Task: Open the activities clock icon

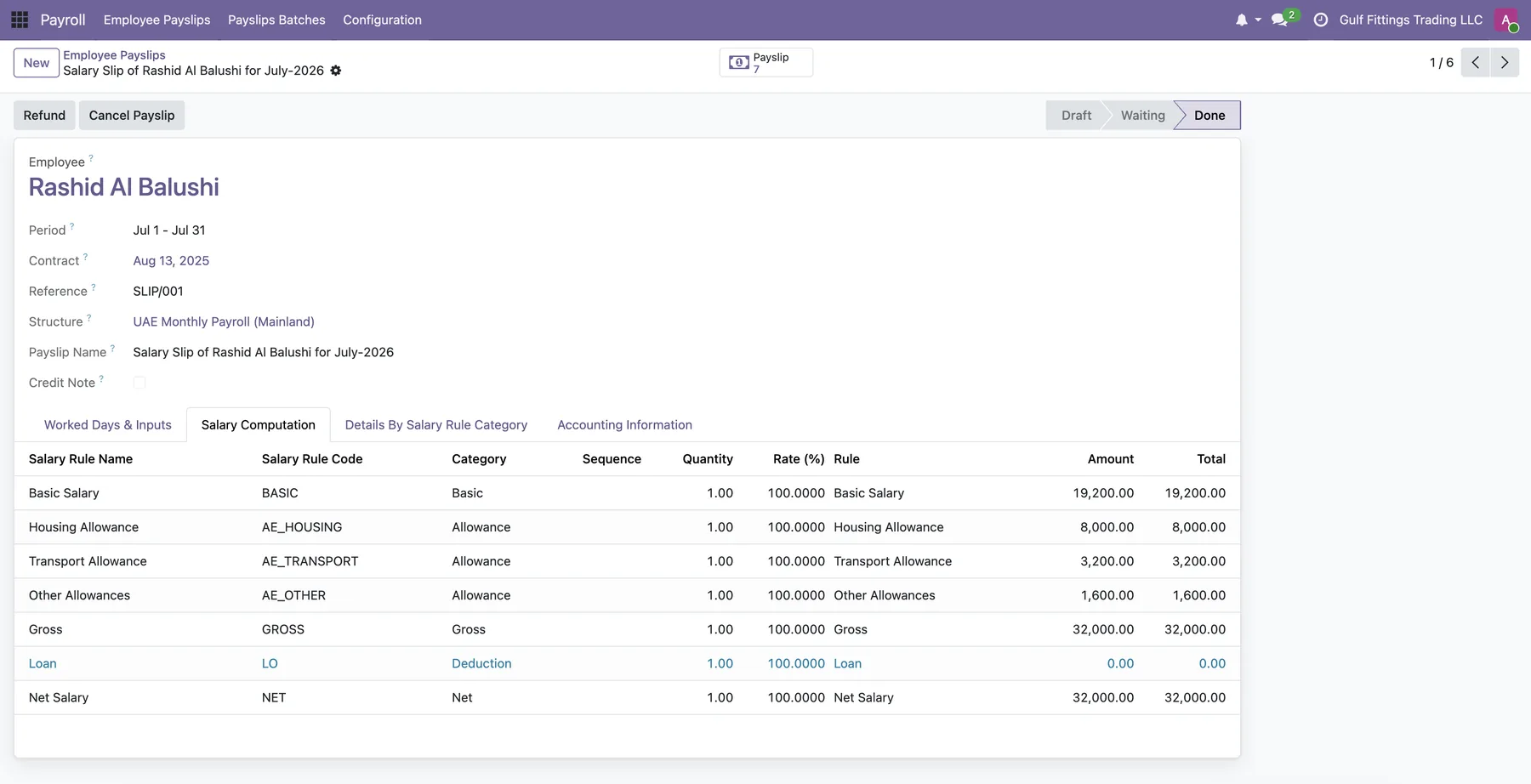Action: 1321,20
